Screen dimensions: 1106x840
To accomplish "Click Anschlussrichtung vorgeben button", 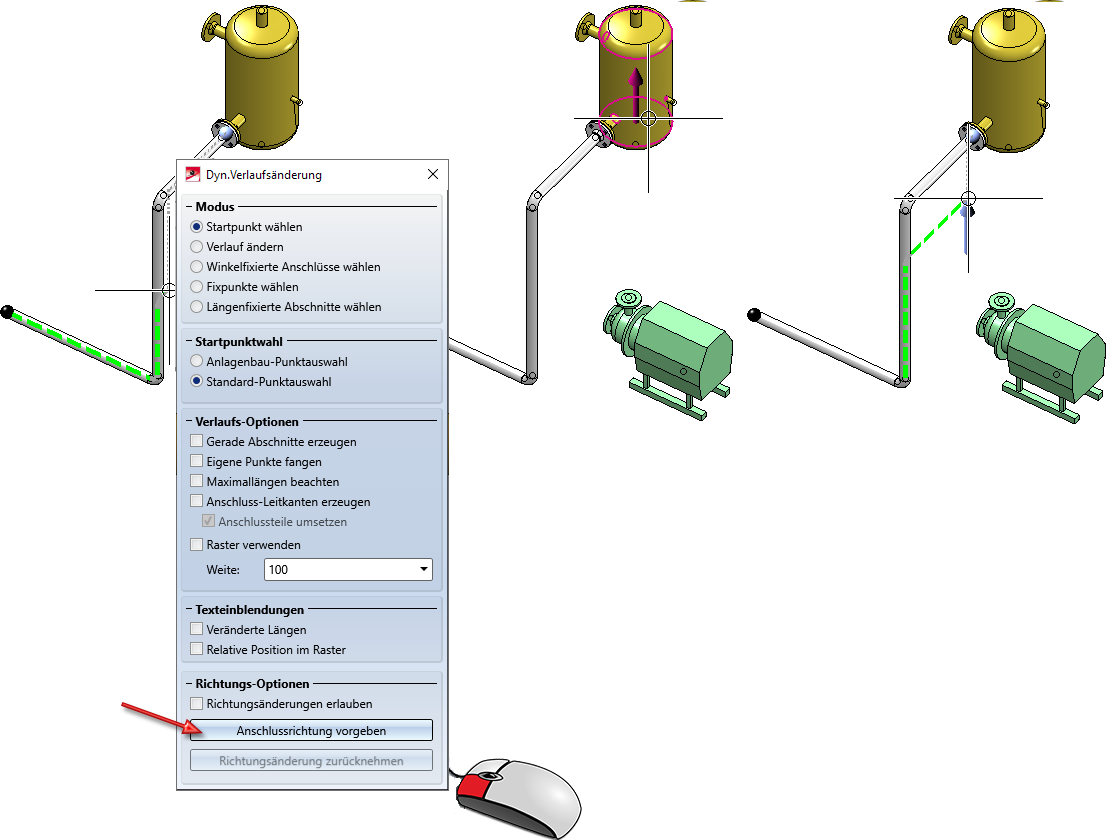I will (311, 731).
